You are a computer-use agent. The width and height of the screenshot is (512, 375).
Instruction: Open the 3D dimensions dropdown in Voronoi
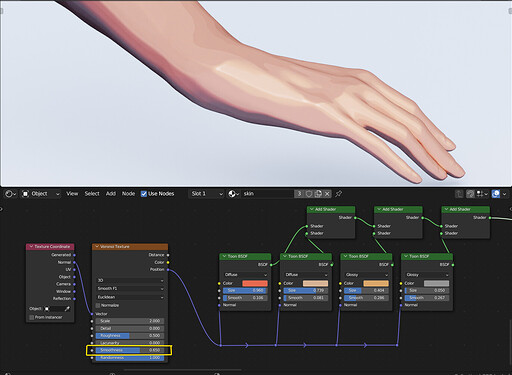130,280
